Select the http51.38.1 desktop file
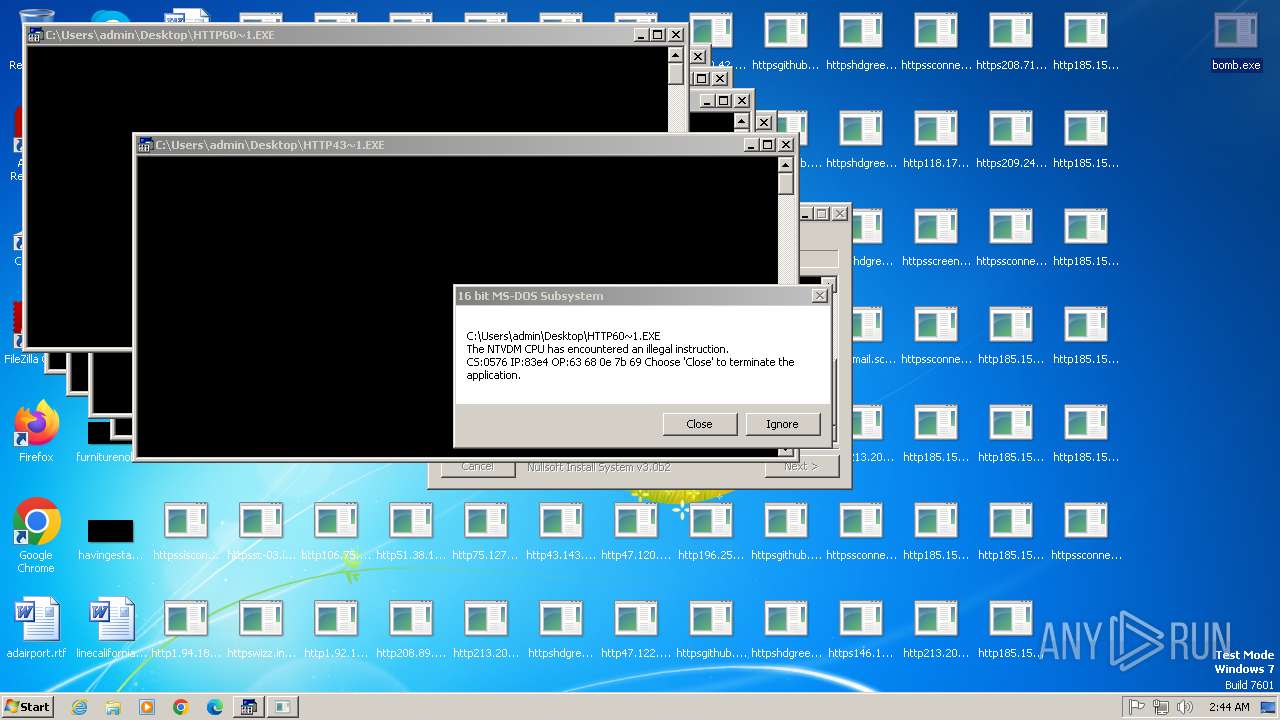 [411, 532]
